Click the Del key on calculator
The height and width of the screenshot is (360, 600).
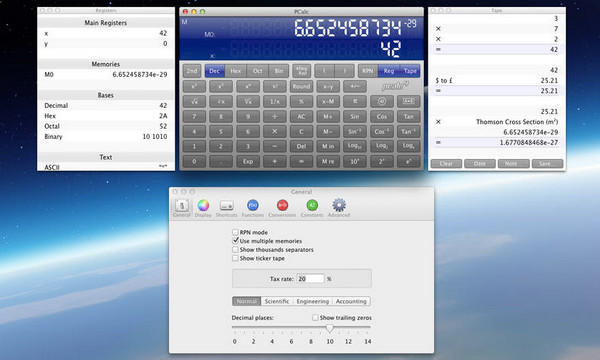click(x=301, y=146)
